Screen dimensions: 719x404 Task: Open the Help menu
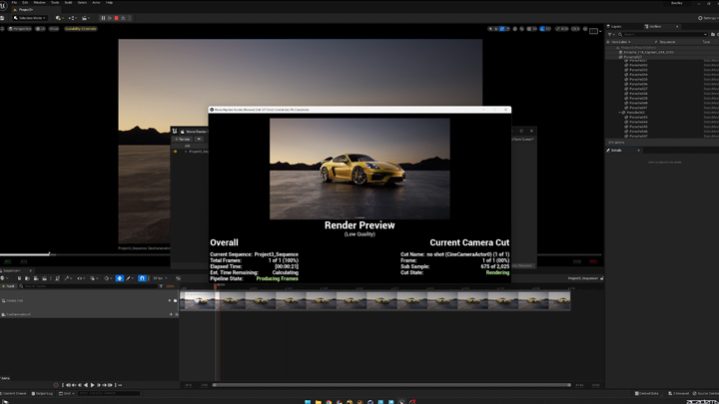pos(110,3)
